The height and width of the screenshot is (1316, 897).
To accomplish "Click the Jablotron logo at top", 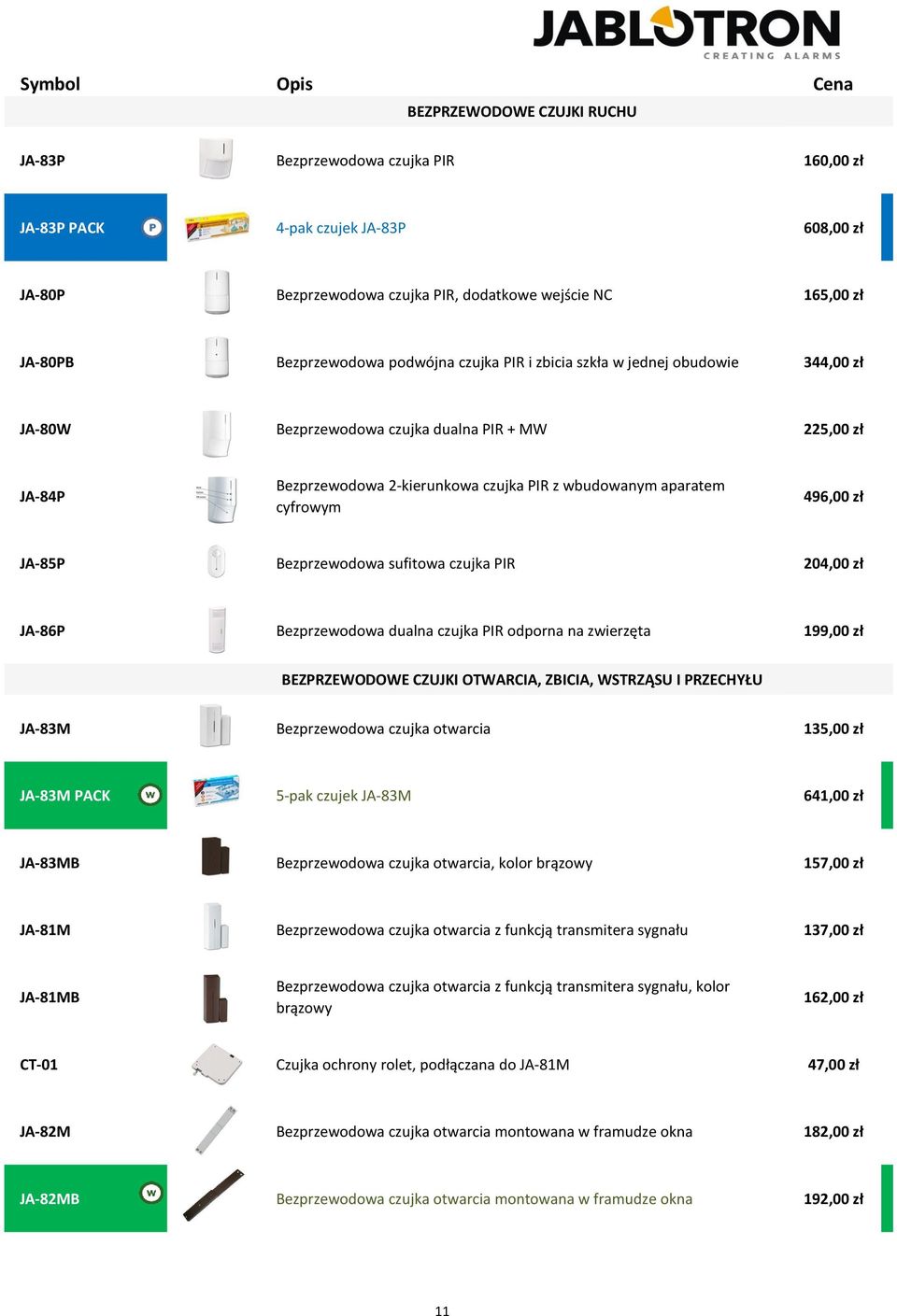I will pos(687,33).
